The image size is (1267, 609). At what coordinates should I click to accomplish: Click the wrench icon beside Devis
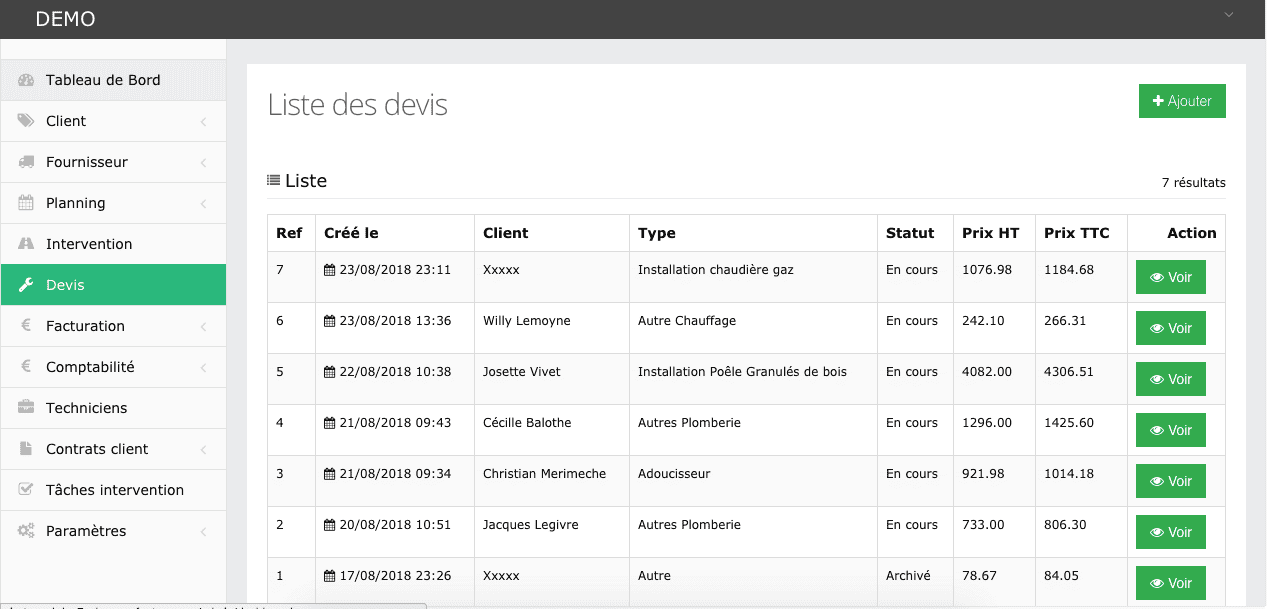[x=26, y=285]
